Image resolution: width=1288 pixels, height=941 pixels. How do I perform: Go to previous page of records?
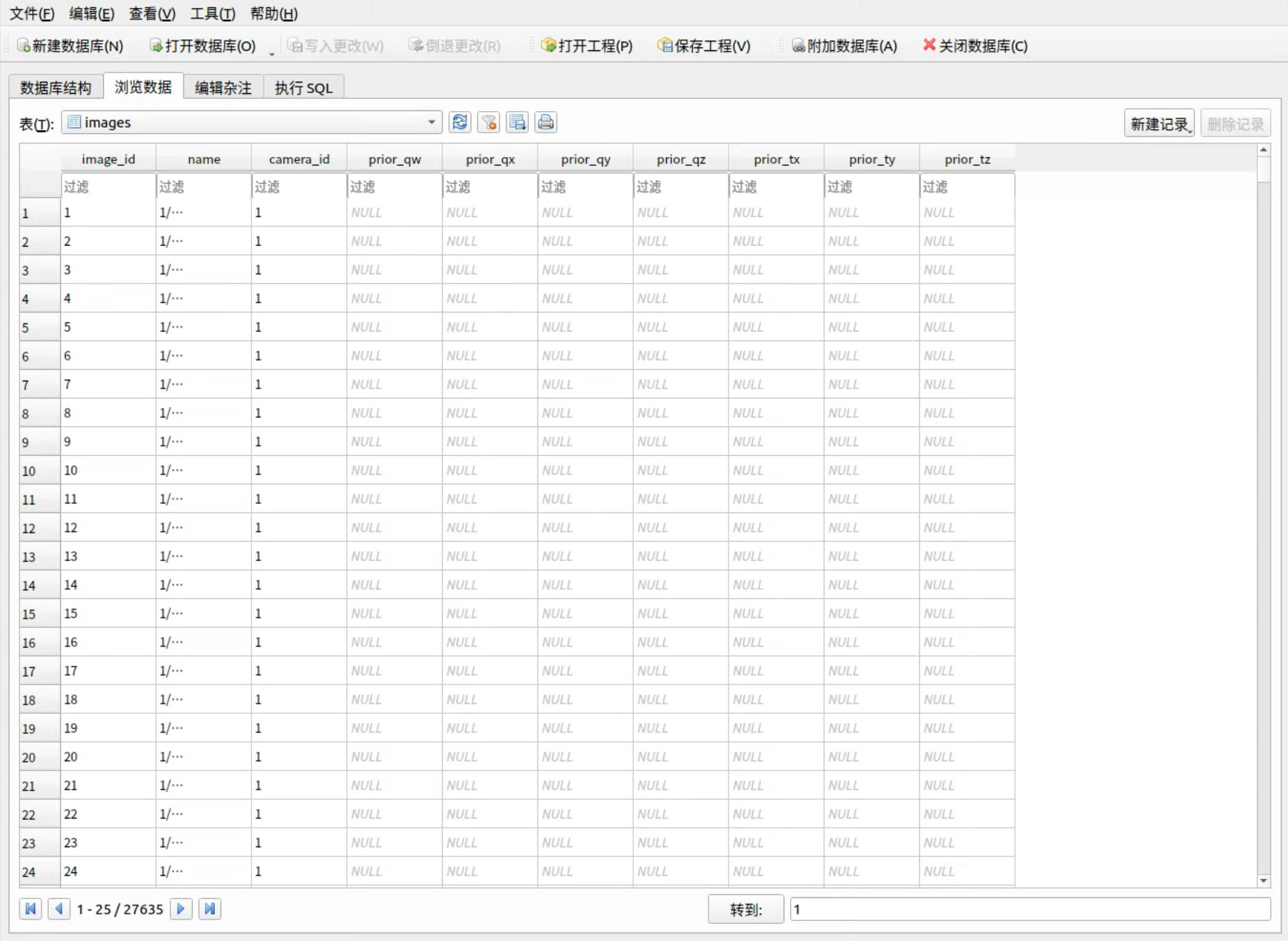tap(59, 909)
